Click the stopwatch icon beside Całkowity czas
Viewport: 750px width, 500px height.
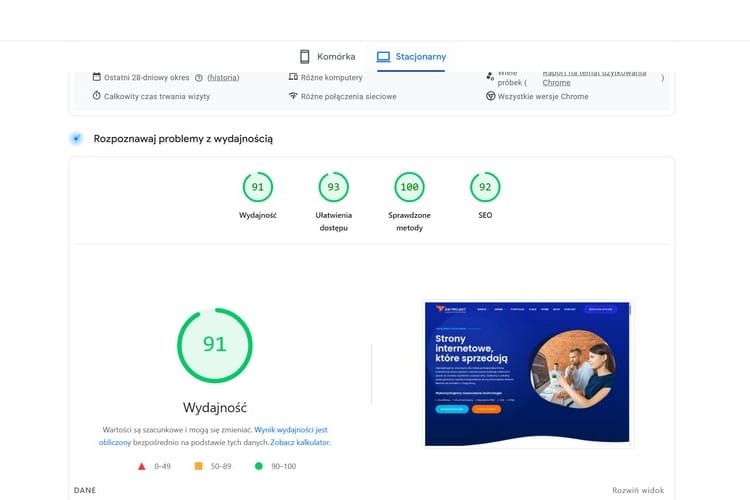point(97,96)
